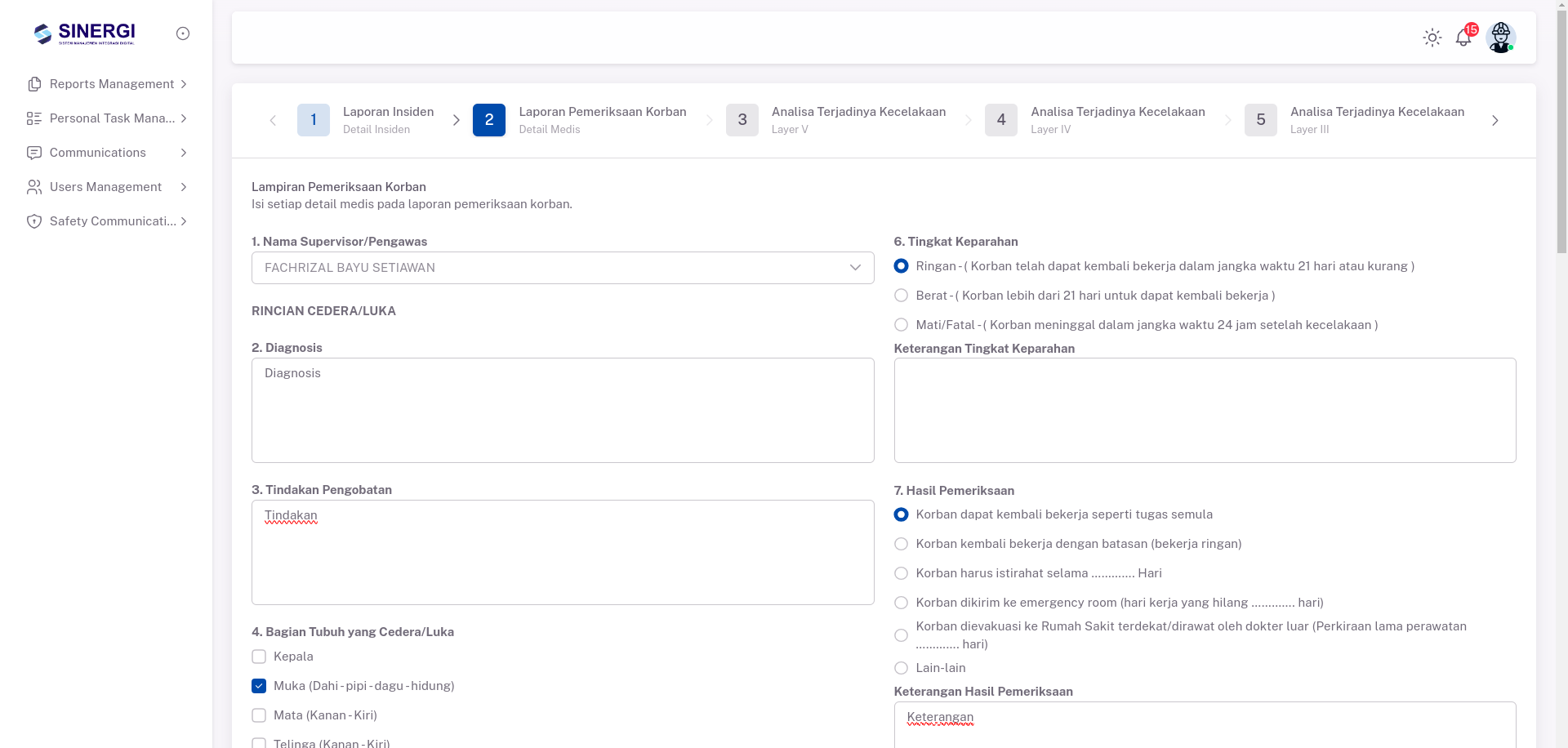1568x748 pixels.
Task: Open Safety Communication menu
Action: (x=107, y=221)
